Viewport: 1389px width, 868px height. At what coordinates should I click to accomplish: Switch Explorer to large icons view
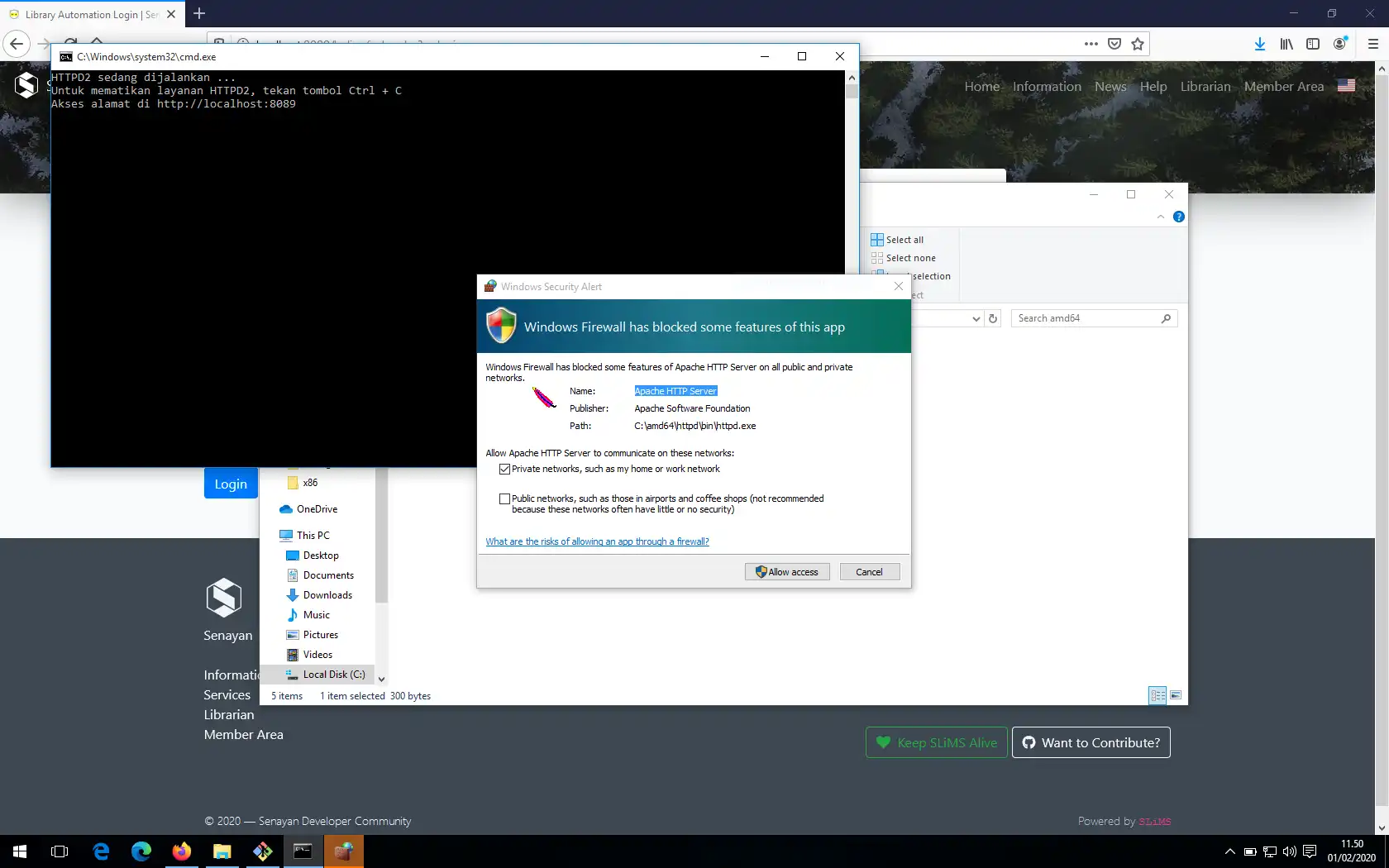[1176, 695]
